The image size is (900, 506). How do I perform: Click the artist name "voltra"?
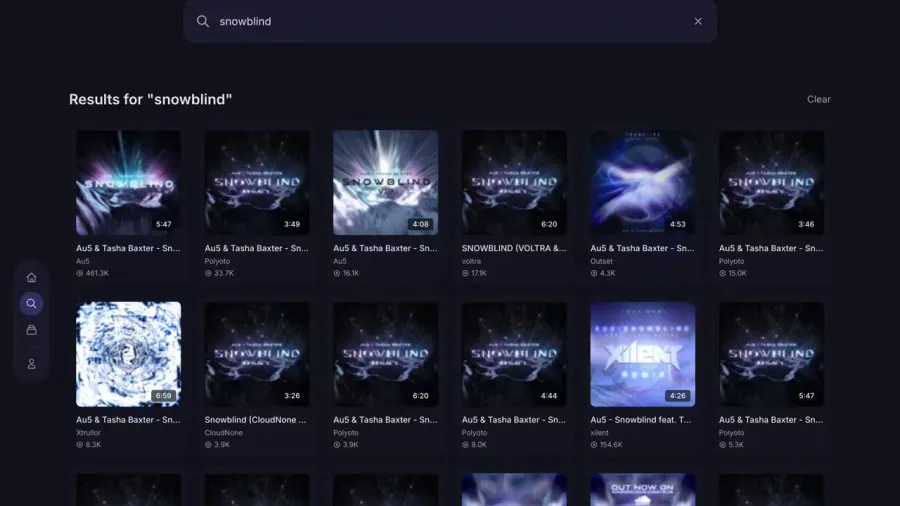pos(471,261)
